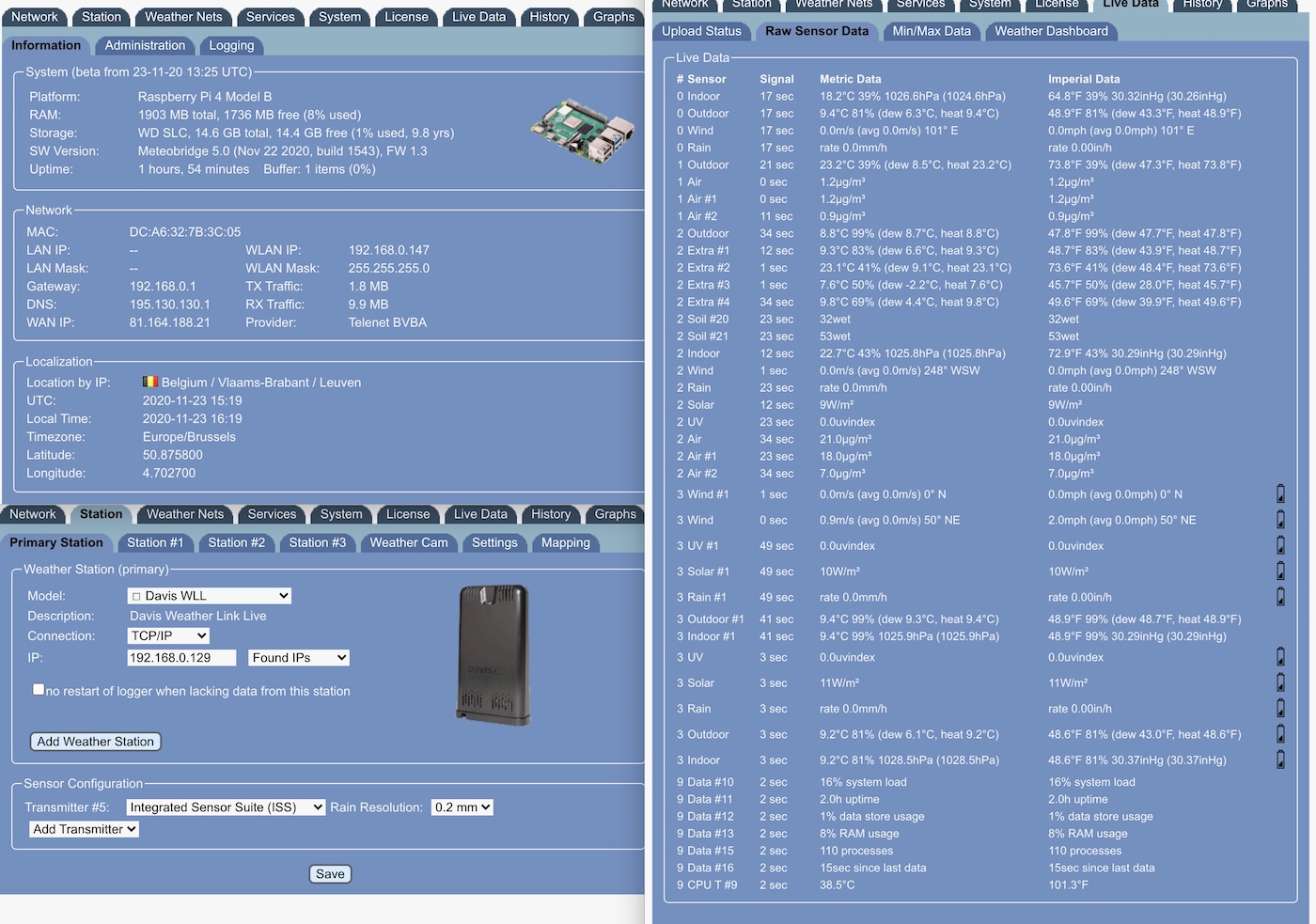
Task: Click the station IP address input field
Action: (x=181, y=658)
